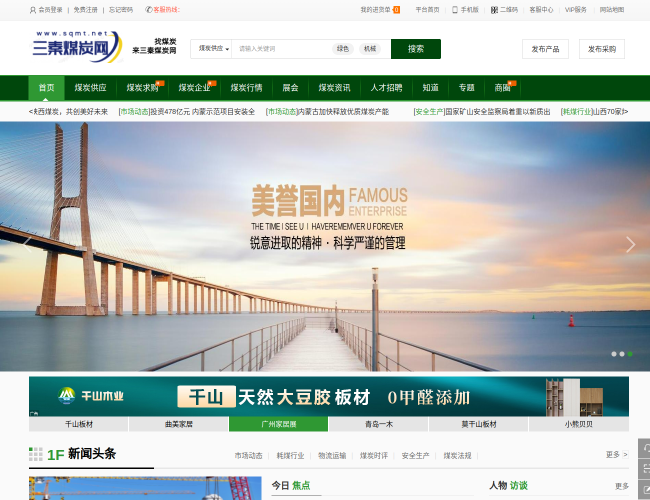Open the mobile version phone icon
Viewport: 650px width, 500px height.
coord(454,10)
